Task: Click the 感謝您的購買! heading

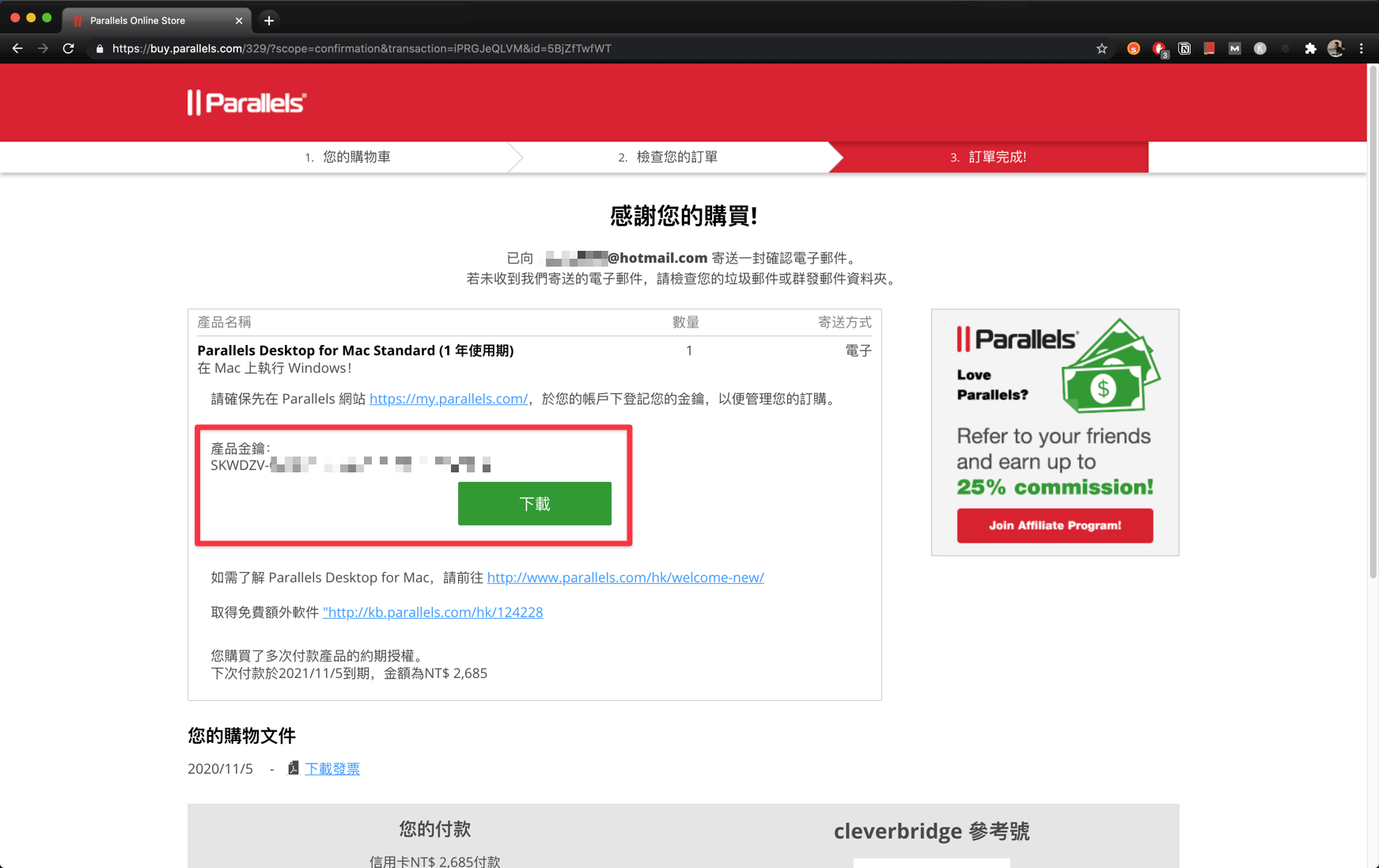Action: click(x=684, y=215)
